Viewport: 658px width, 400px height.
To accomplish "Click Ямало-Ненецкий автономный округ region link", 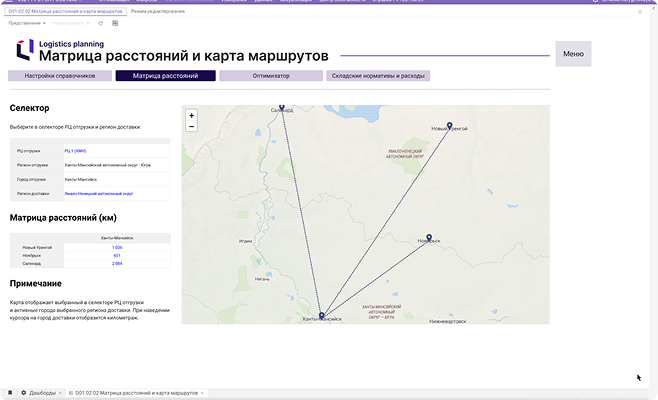I will pos(99,193).
